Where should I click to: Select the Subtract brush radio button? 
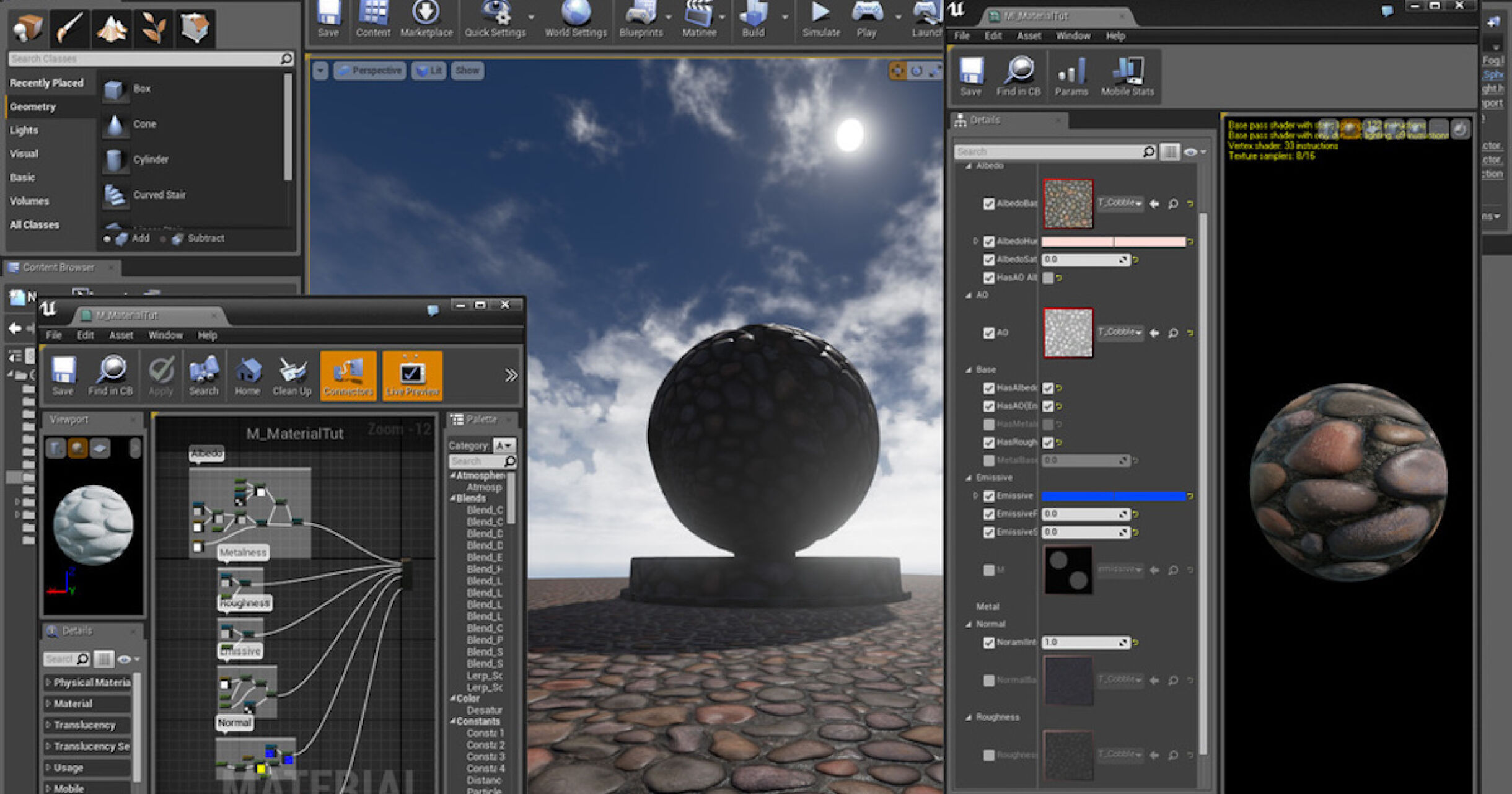[163, 239]
